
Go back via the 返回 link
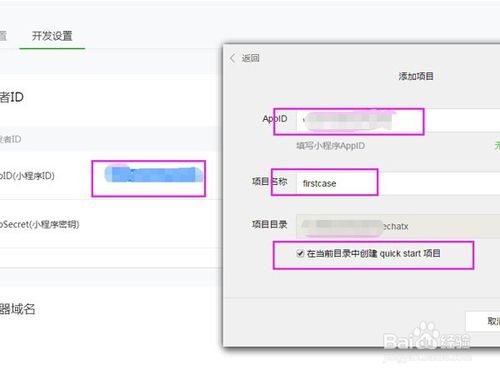[250, 58]
